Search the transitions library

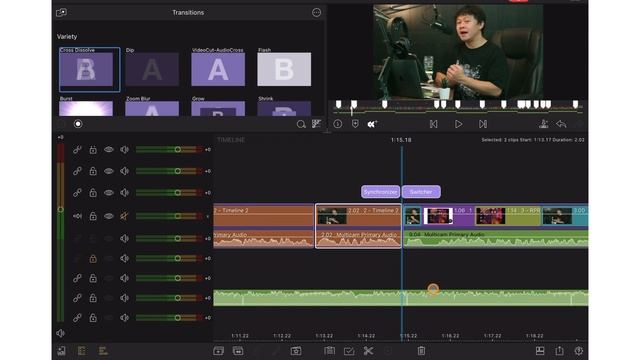(301, 124)
